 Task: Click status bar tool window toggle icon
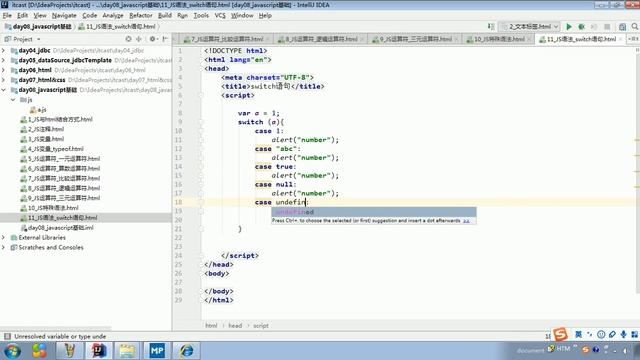7,336
